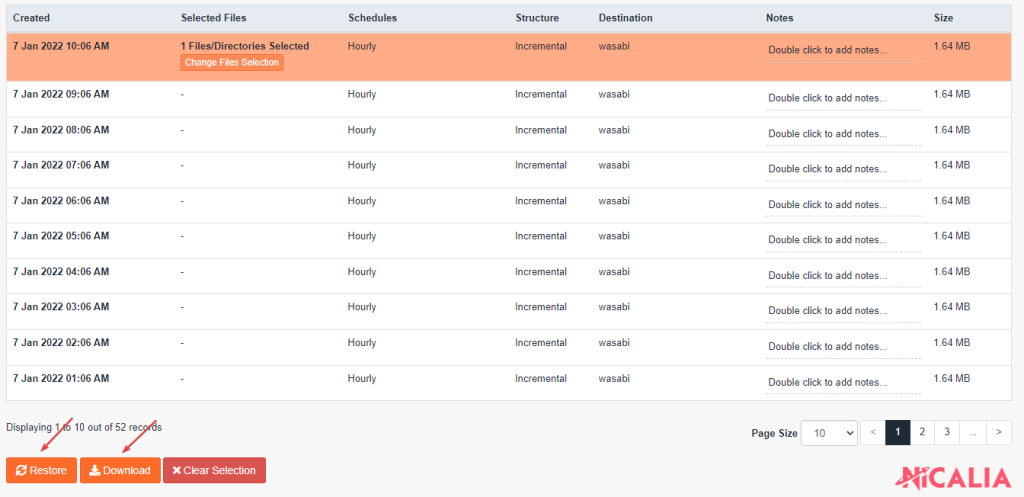Select the 7 Jan 2022 09:06 AM backup row
This screenshot has width=1024, height=497.
coord(61,95)
